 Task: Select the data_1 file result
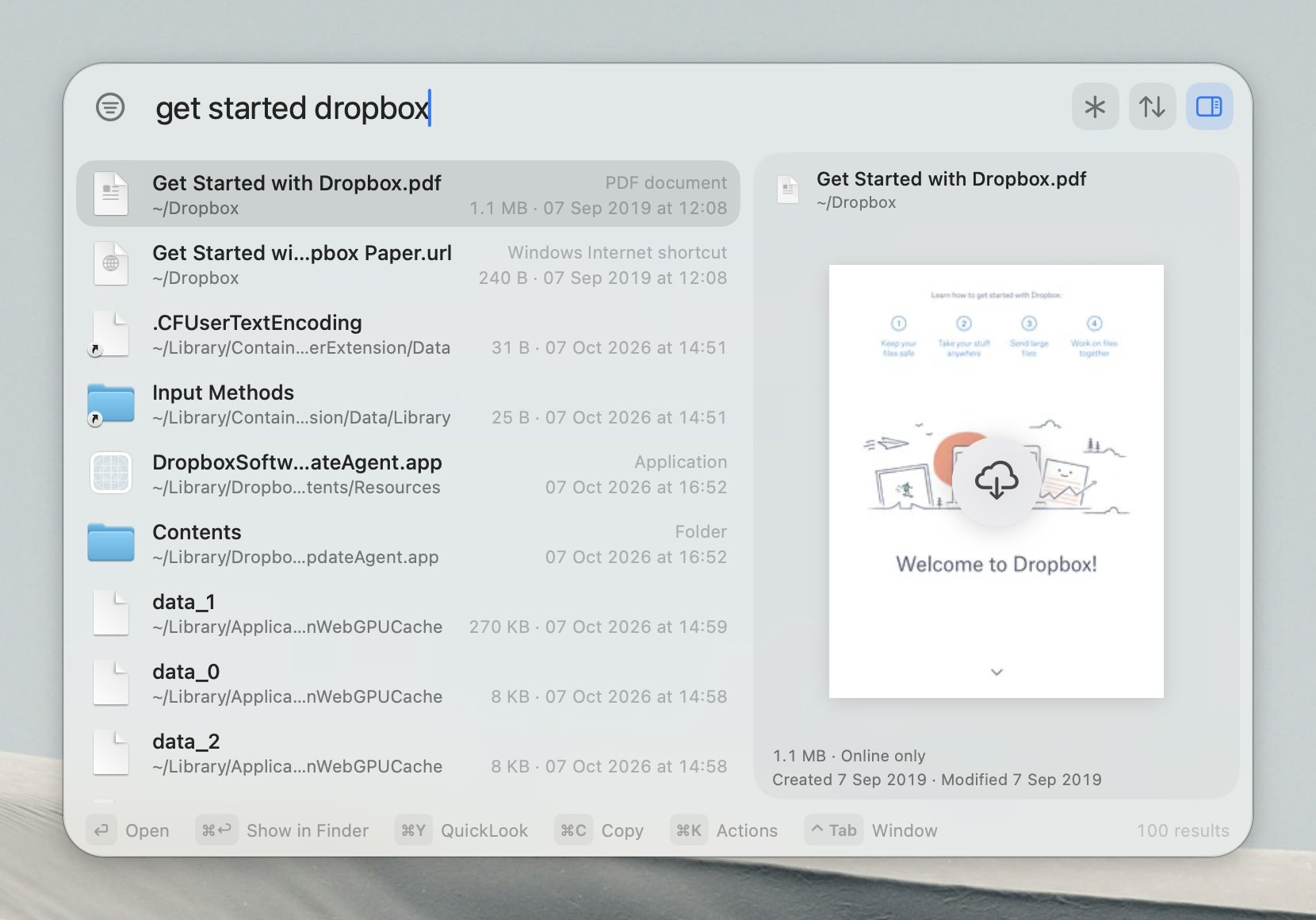click(x=407, y=613)
